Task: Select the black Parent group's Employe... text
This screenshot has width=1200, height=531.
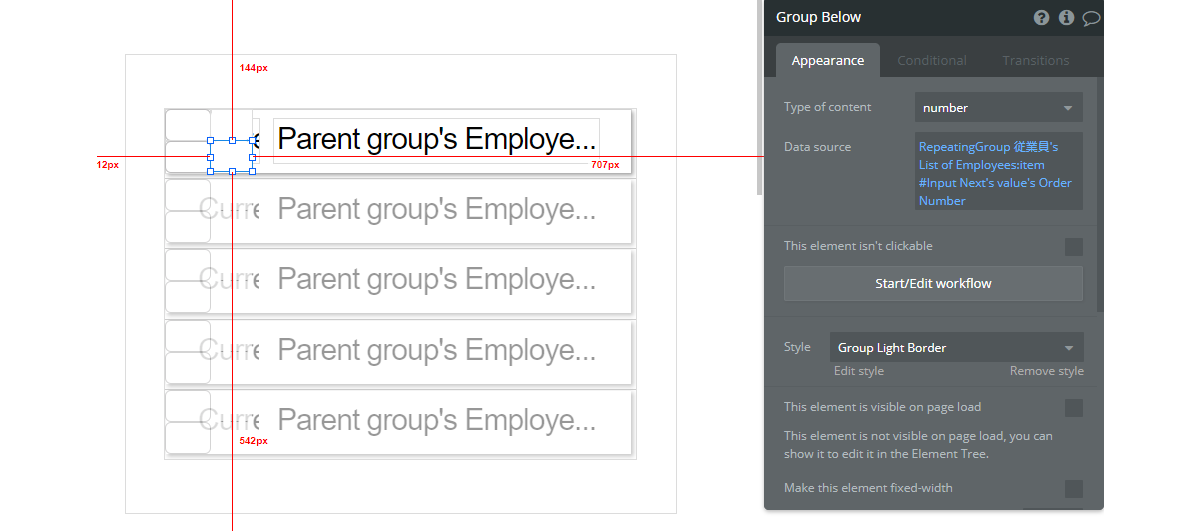Action: pos(436,138)
